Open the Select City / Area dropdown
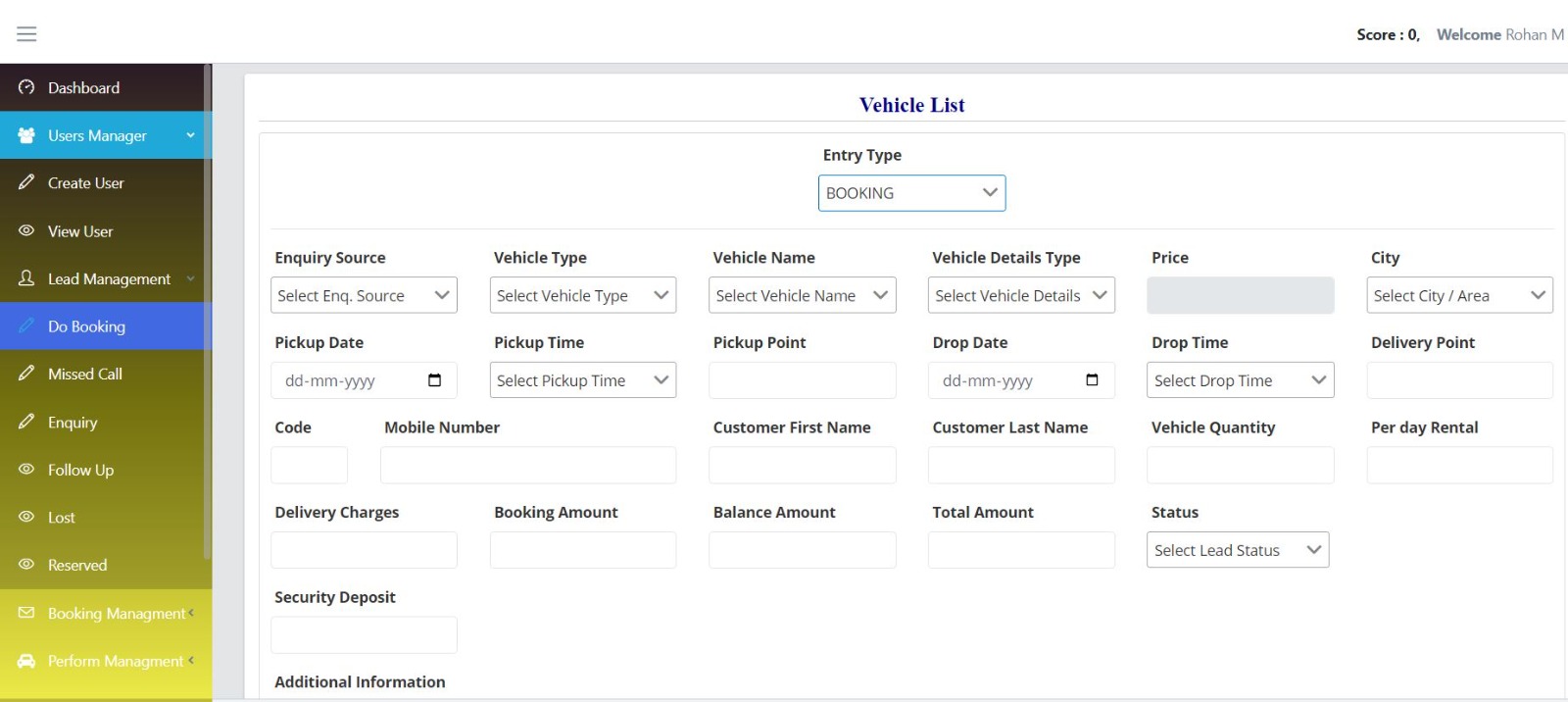 click(x=1458, y=295)
